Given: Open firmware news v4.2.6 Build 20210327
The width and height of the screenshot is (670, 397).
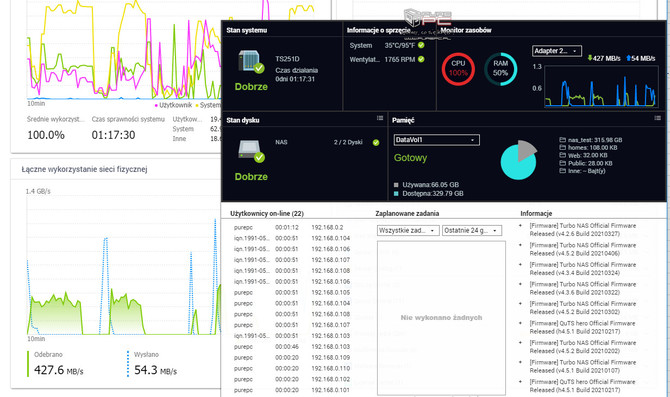Looking at the screenshot, I should tap(583, 229).
